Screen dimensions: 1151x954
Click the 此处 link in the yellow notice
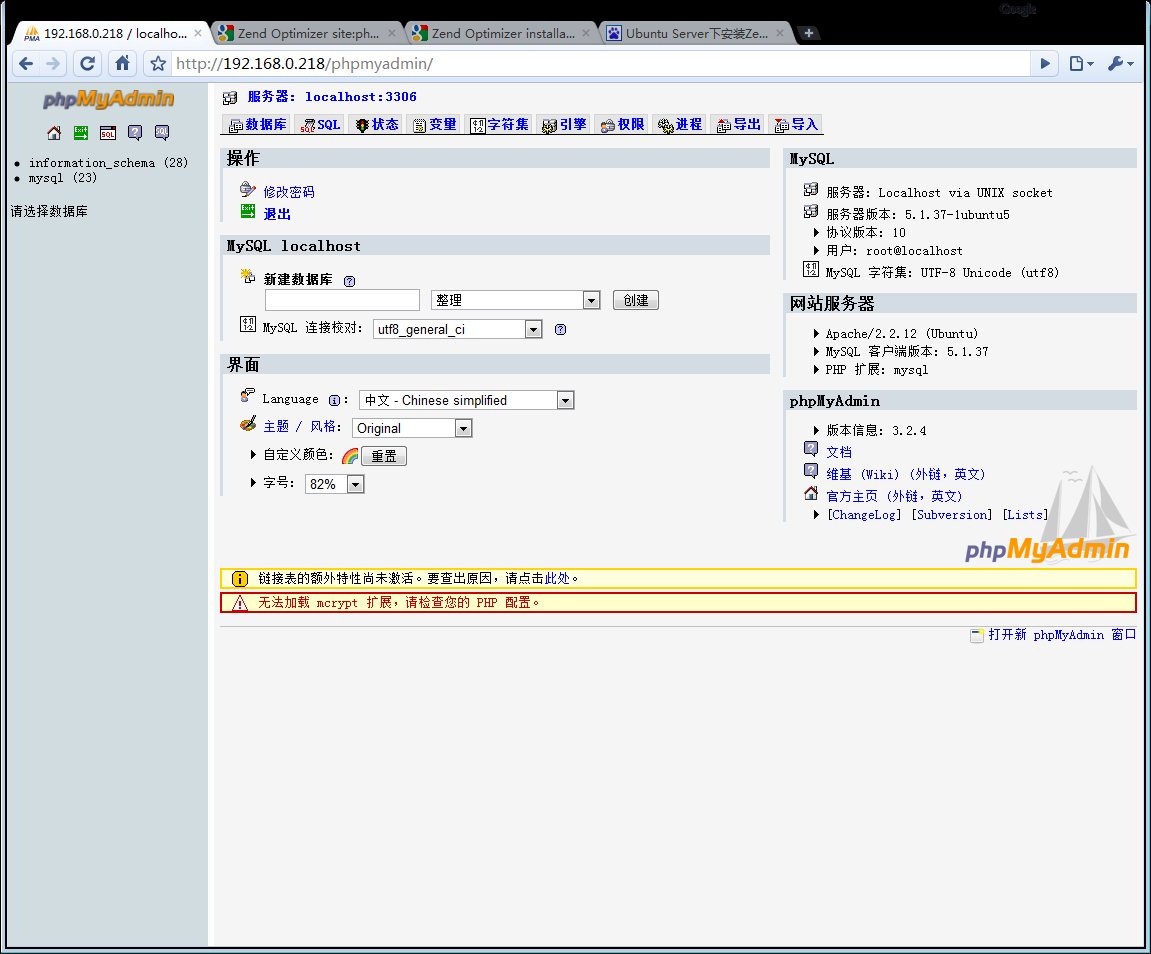(x=557, y=578)
